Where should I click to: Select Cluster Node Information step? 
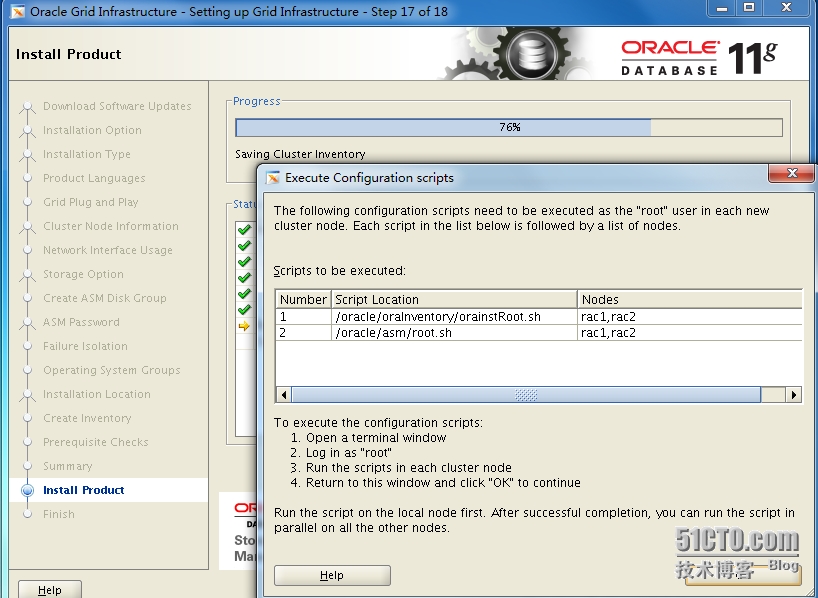coord(111,226)
